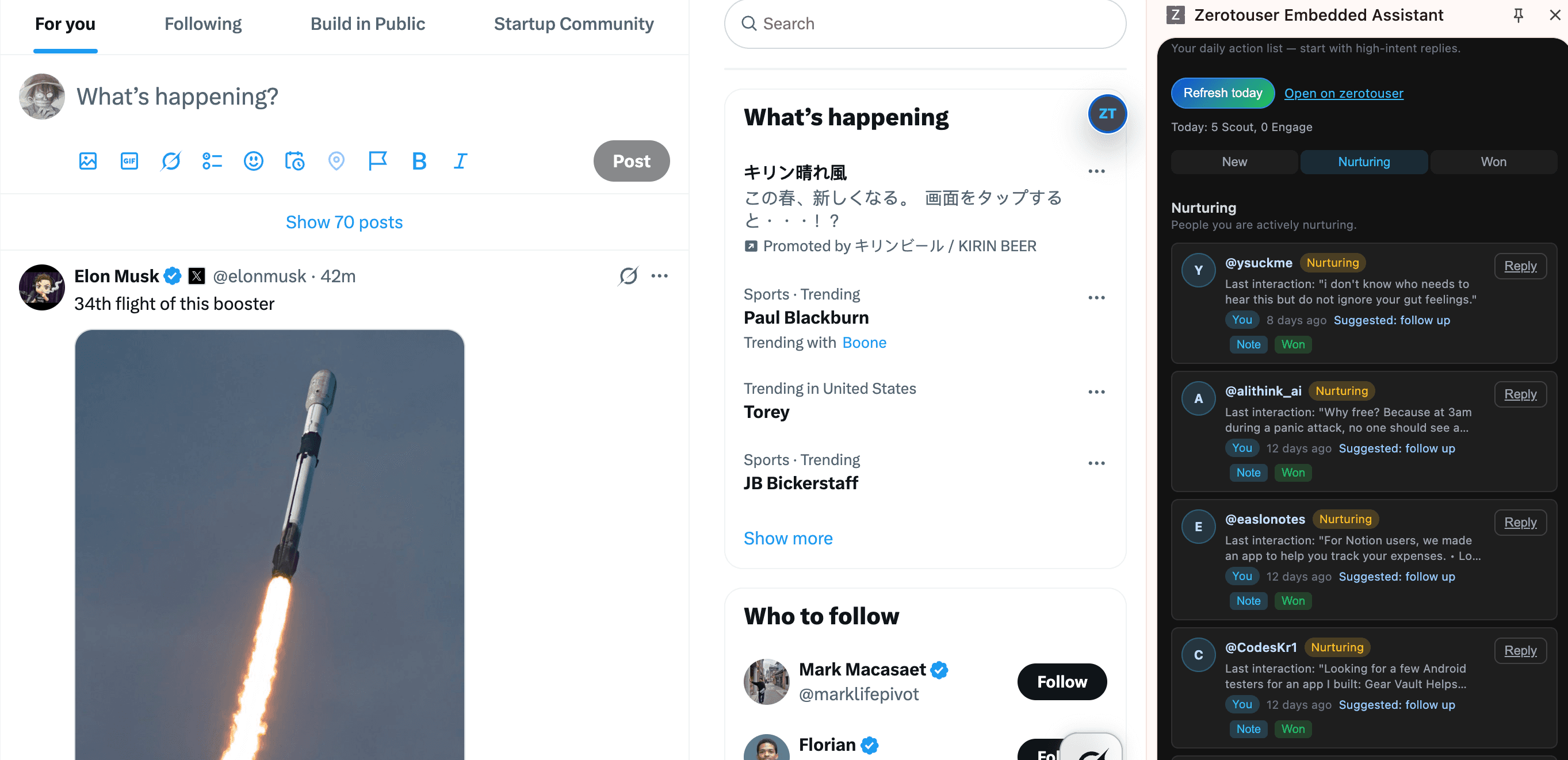The height and width of the screenshot is (760, 1568).
Task: Click the Search input field
Action: (x=924, y=24)
